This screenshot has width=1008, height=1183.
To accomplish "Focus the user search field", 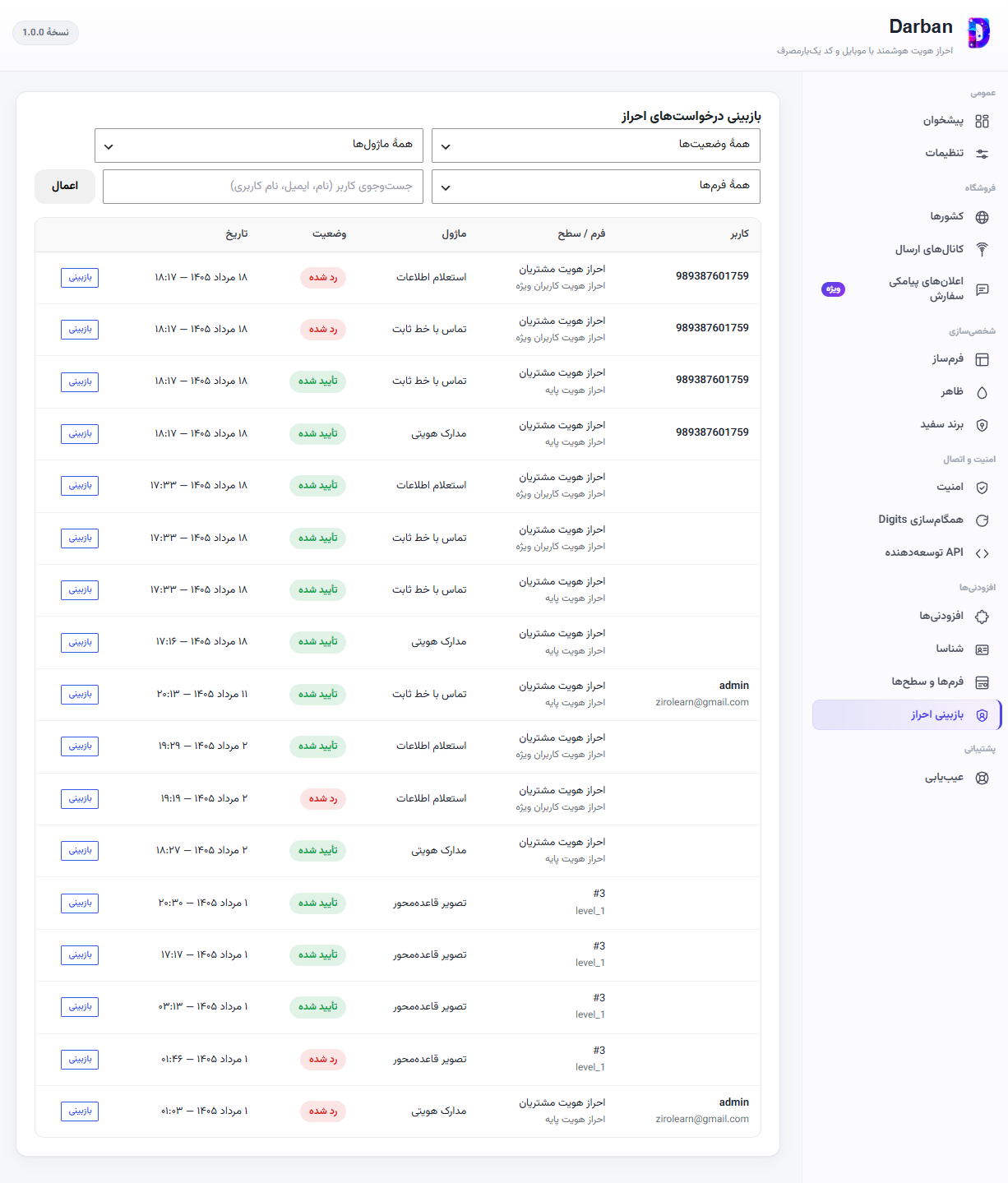I will (263, 187).
